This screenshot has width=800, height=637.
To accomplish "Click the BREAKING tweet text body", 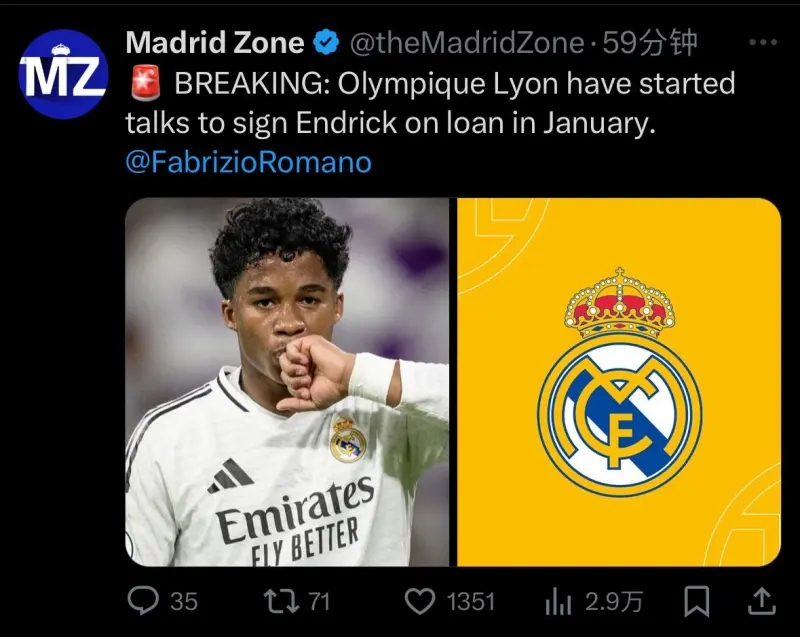I will coord(431,103).
